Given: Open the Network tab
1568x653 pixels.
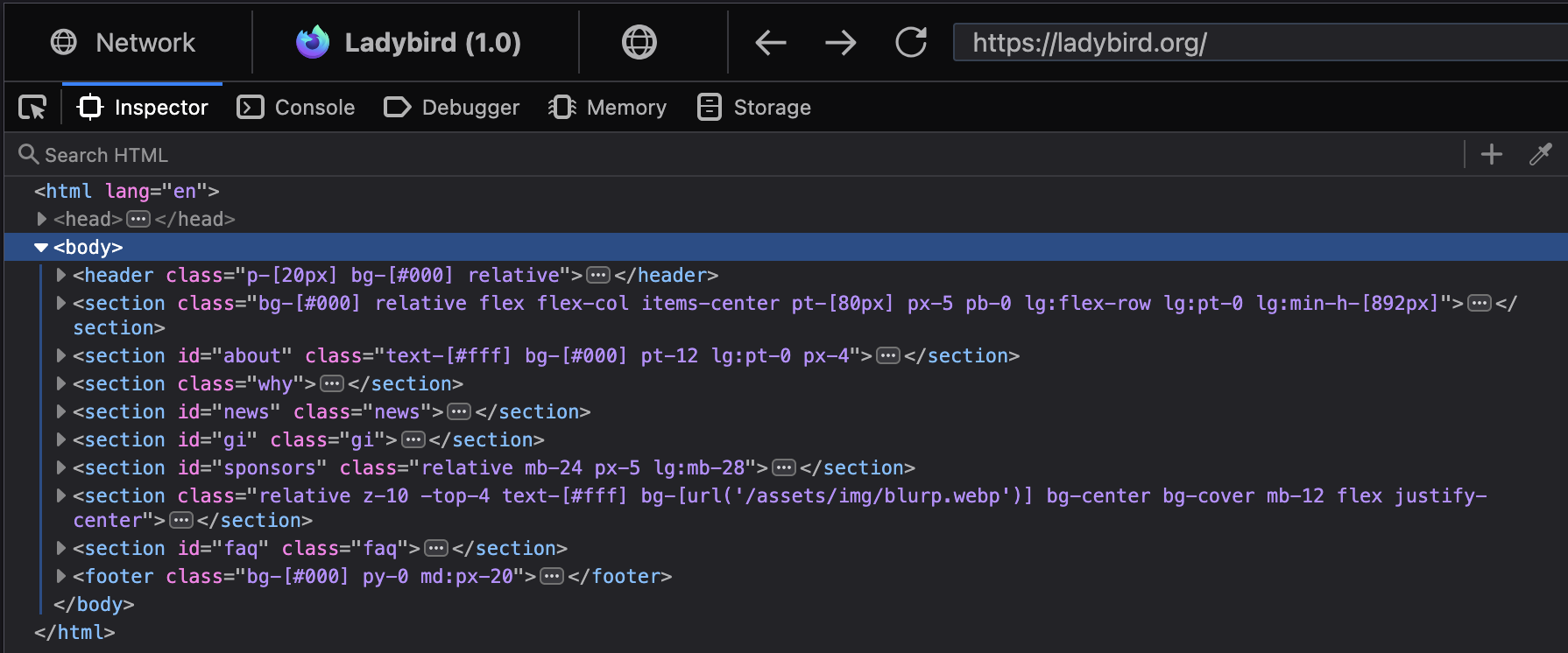Looking at the screenshot, I should (124, 42).
